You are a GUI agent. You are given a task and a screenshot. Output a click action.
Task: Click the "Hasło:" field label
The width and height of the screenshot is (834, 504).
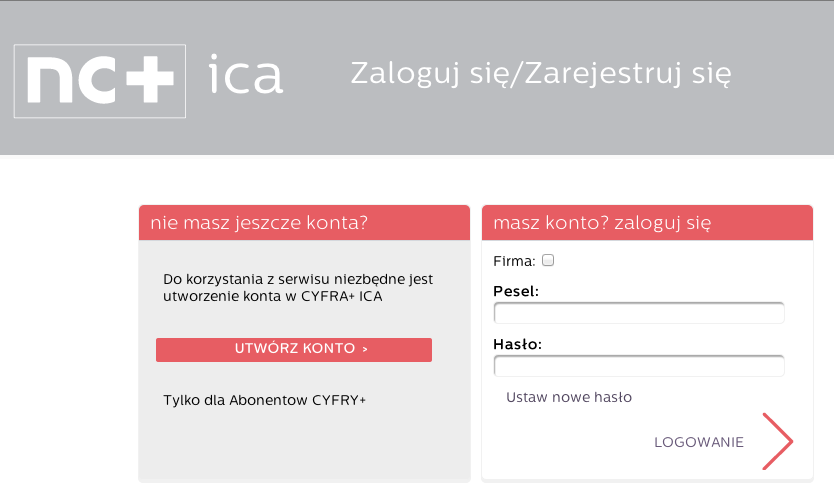(517, 344)
